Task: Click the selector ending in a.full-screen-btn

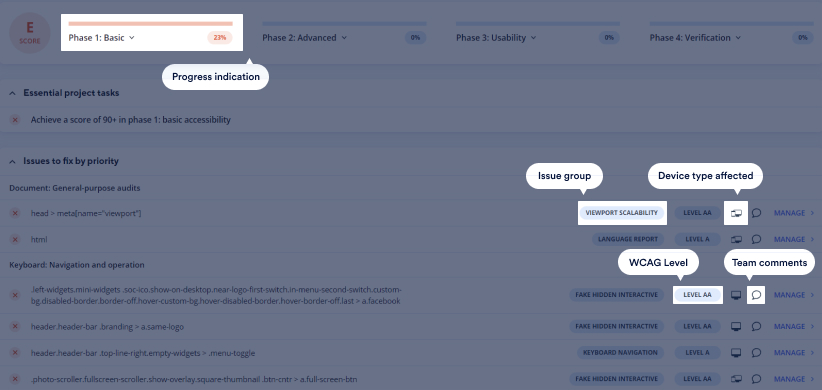Action: point(194,379)
